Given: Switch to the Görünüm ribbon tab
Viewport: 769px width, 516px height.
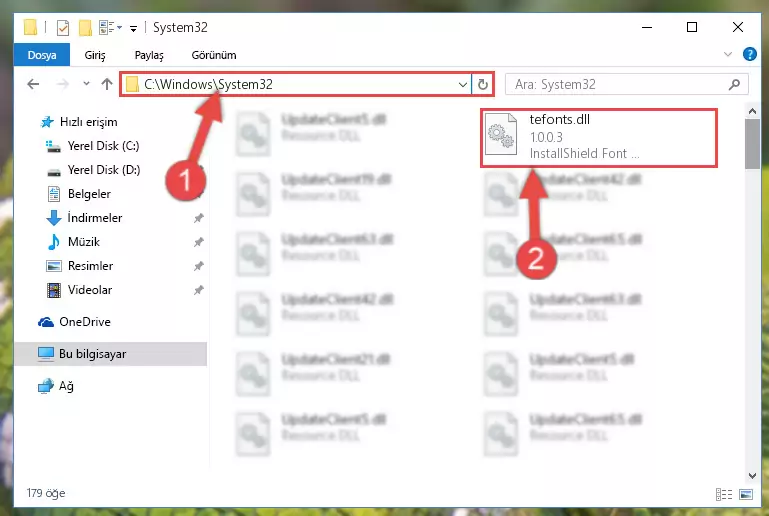Looking at the screenshot, I should point(214,55).
